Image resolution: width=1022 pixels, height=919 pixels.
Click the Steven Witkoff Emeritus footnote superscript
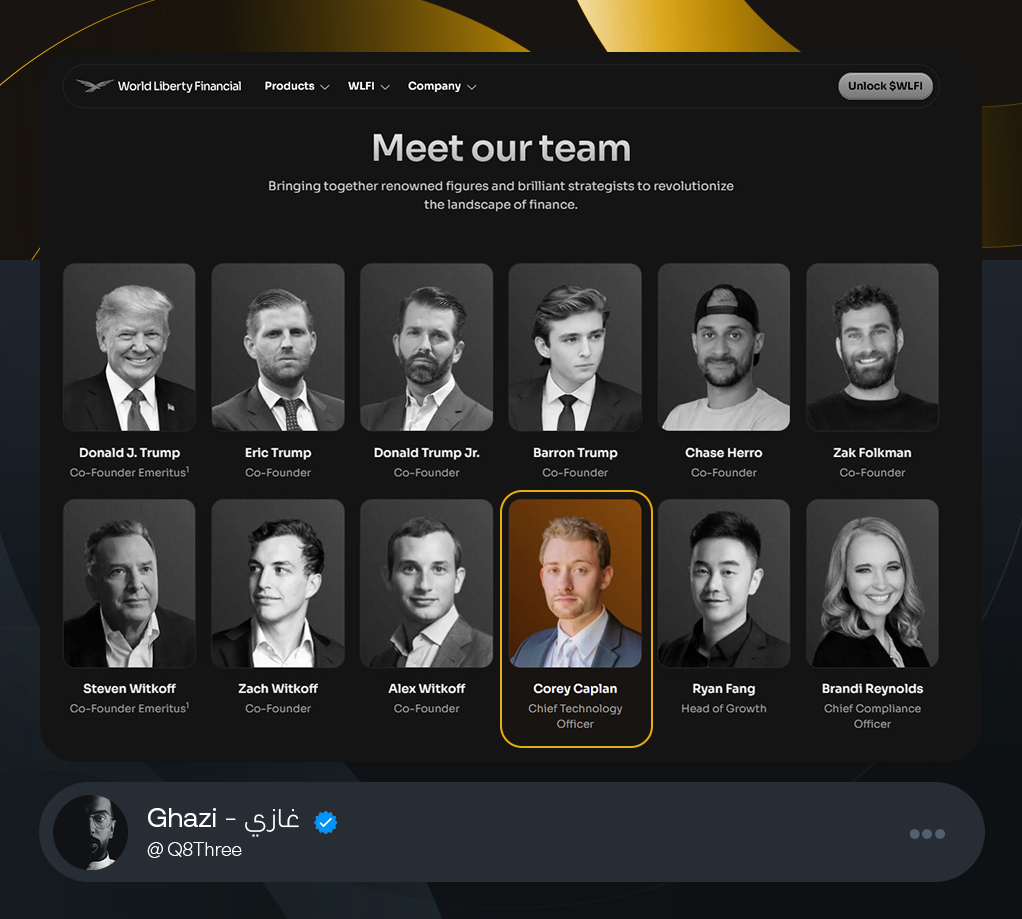click(x=188, y=705)
